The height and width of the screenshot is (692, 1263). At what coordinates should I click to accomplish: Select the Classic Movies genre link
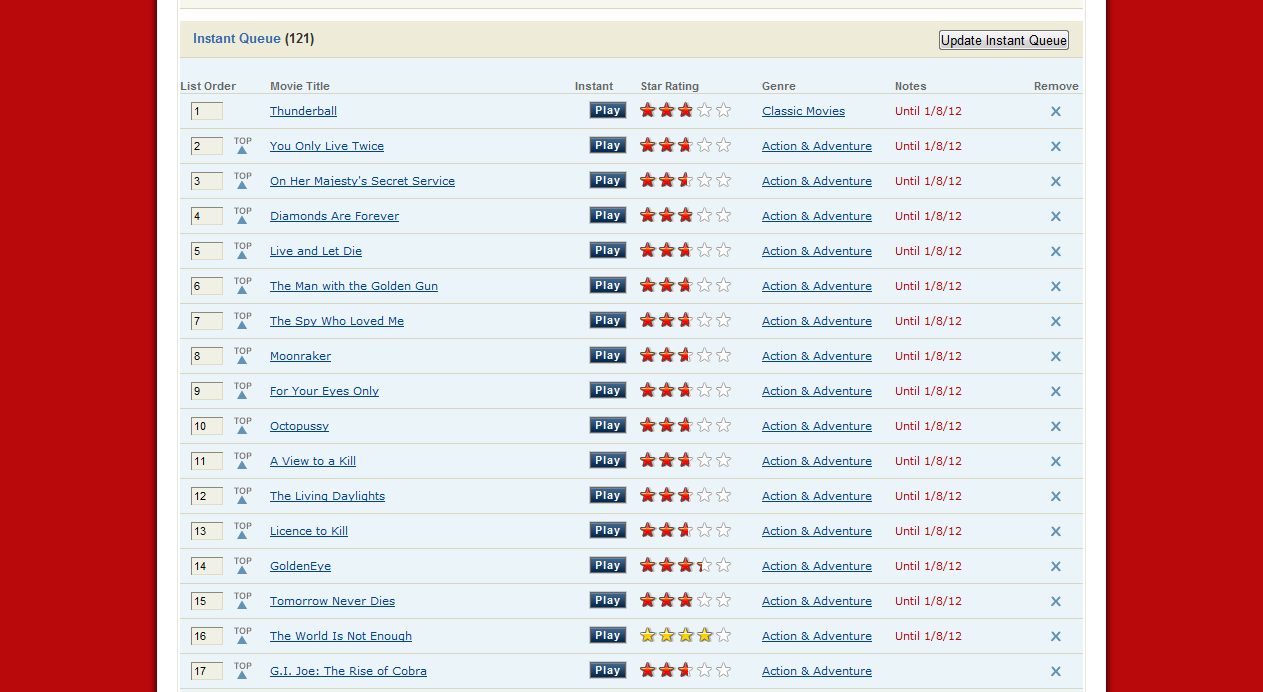(x=803, y=111)
